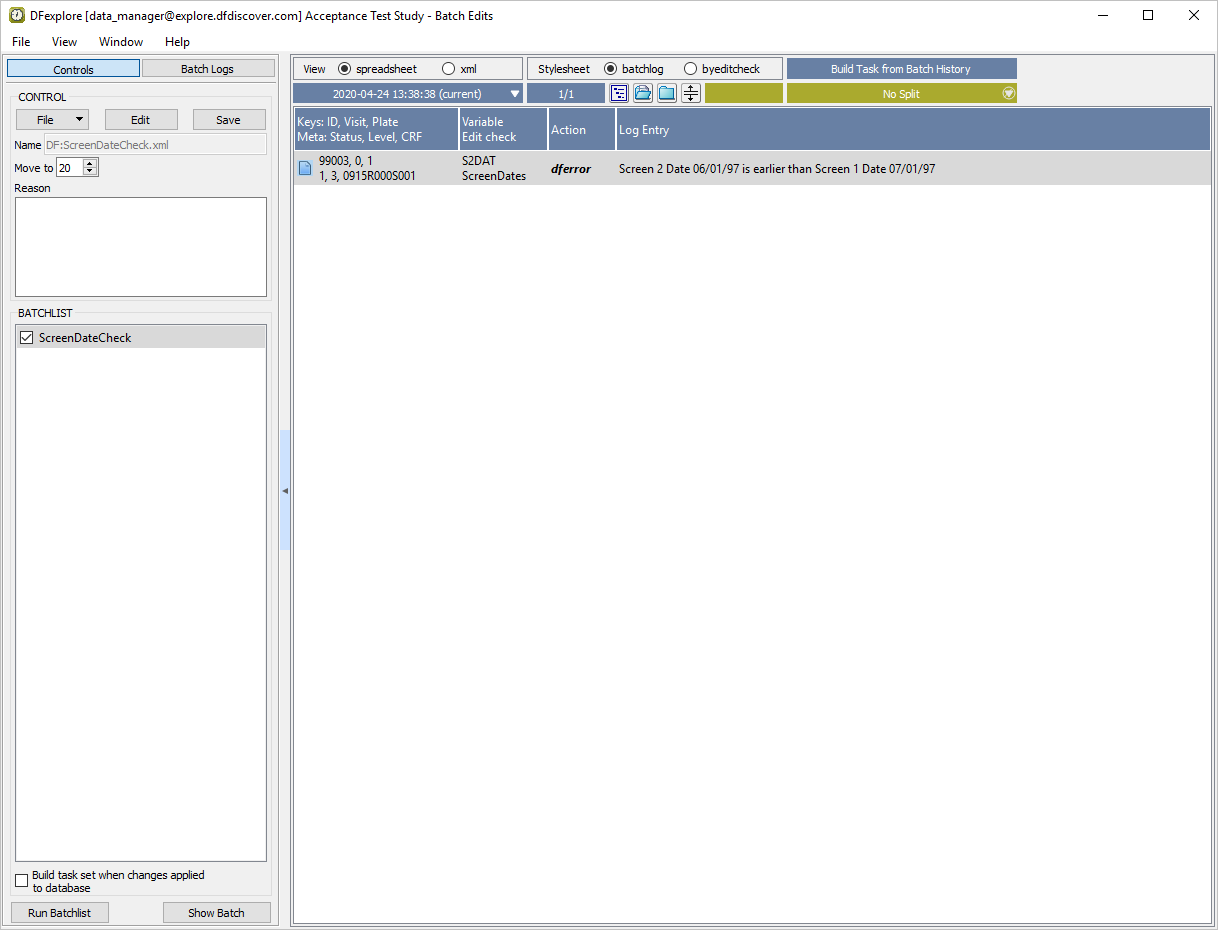The image size is (1218, 930).
Task: Click the document icon in record 99003 row
Action: 305,168
